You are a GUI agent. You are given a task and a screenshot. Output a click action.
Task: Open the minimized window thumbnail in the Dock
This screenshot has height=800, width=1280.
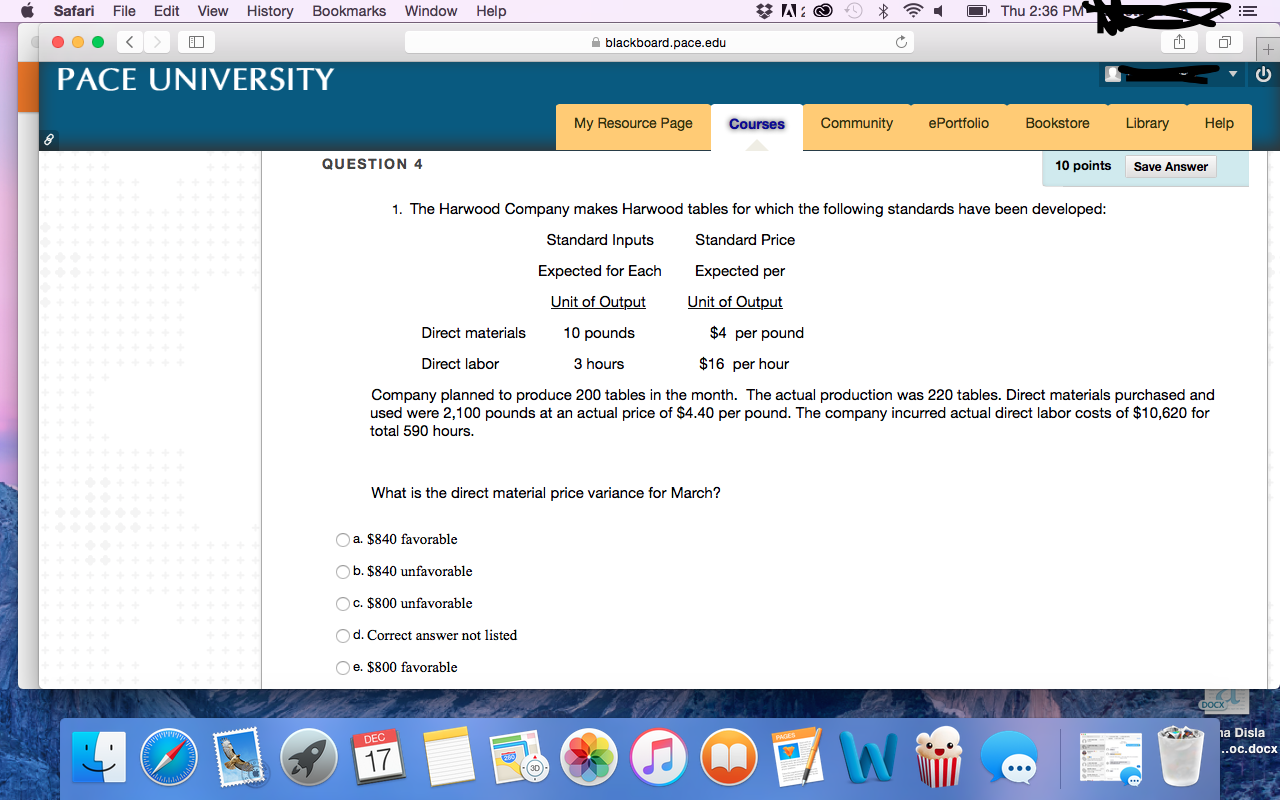[x=1109, y=756]
